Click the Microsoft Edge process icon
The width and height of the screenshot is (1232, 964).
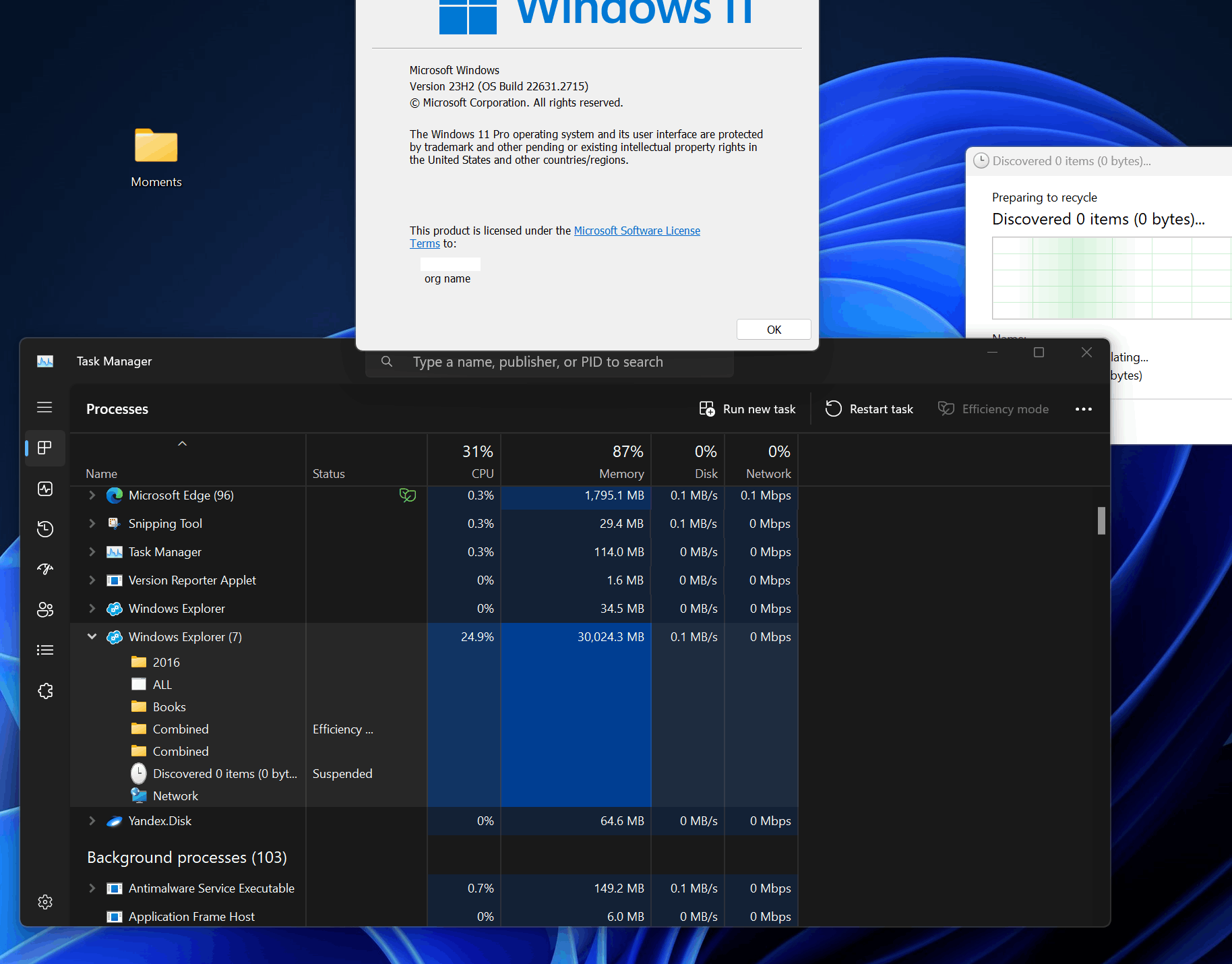click(115, 495)
